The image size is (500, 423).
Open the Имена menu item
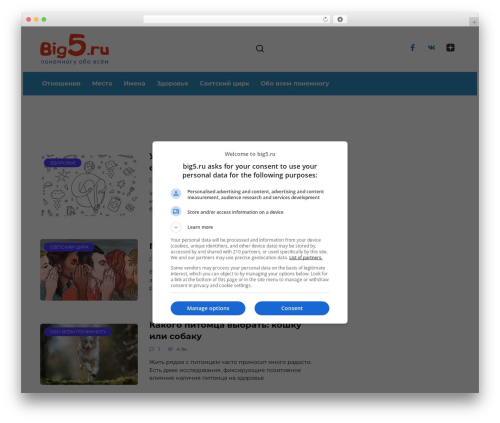[x=134, y=83]
